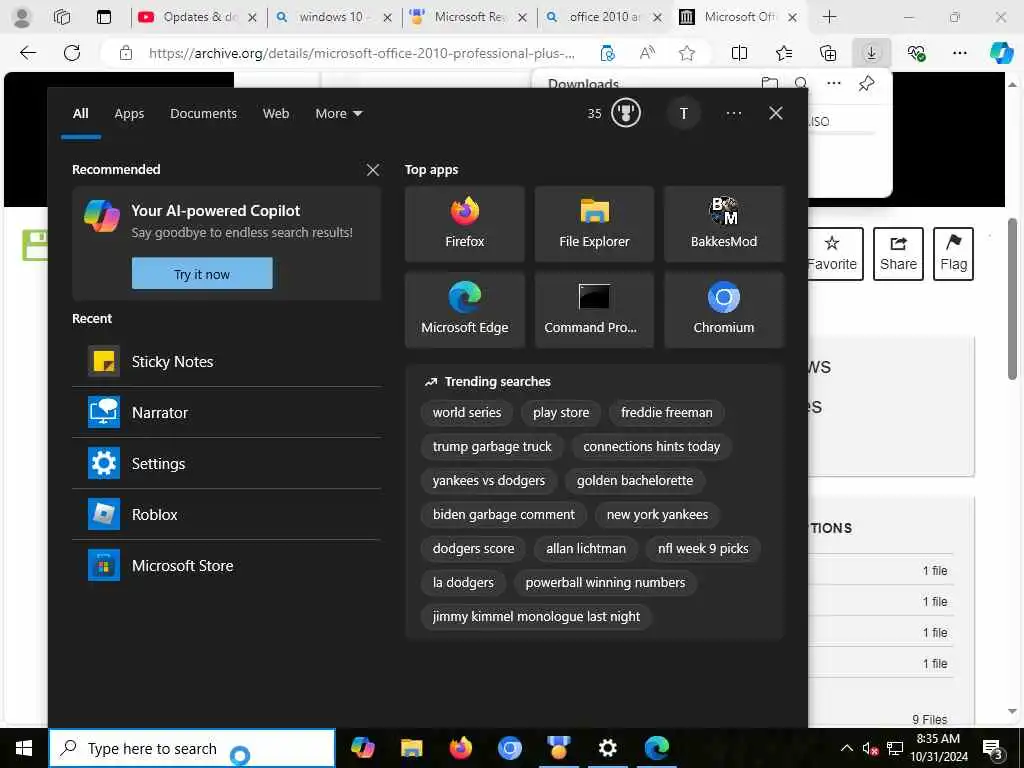Expand the More dropdown in search

[x=338, y=114]
